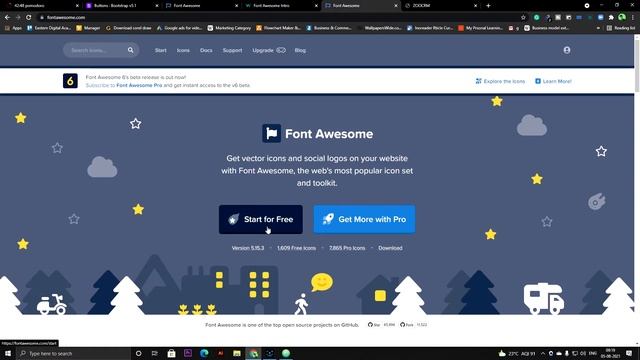Click the taskbar Type here to search box
Viewport: 640px width, 360px height.
[x=73, y=353]
